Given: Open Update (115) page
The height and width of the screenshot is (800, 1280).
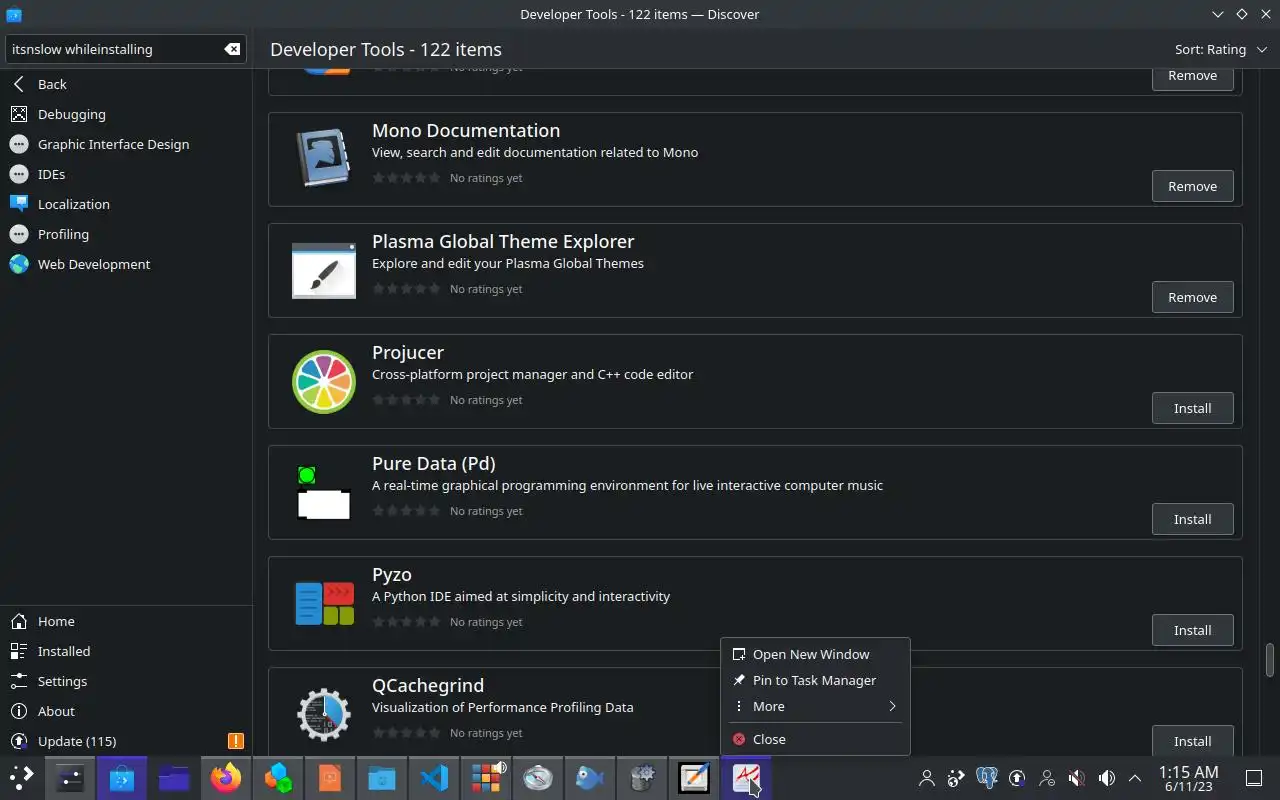Looking at the screenshot, I should tap(126, 741).
